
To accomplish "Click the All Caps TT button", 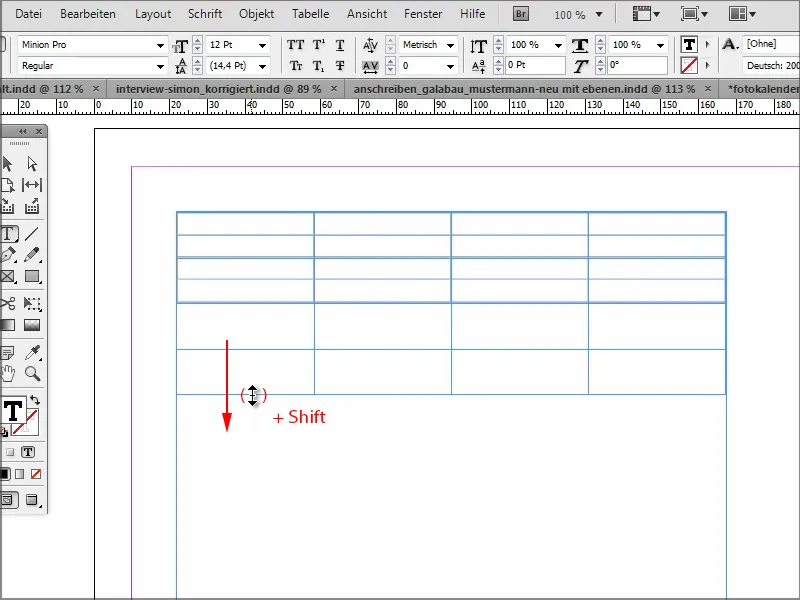I will 295,45.
